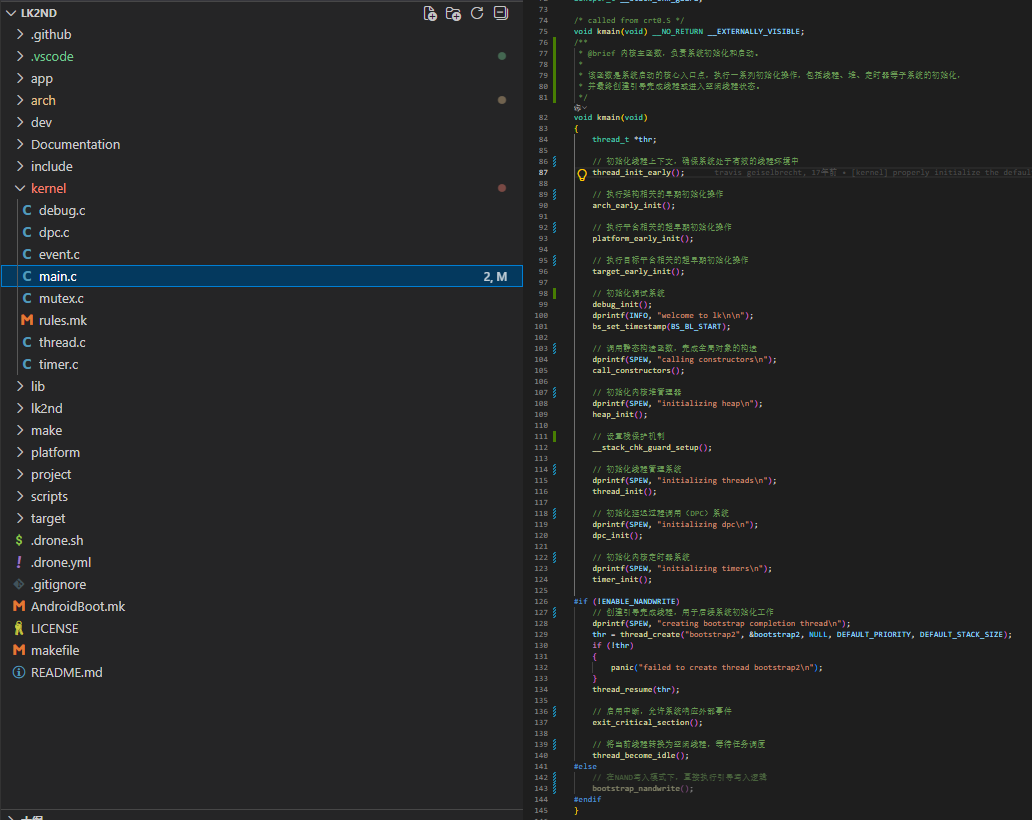The width and height of the screenshot is (1032, 820).
Task: Expand the .github folder
Action: [20, 34]
